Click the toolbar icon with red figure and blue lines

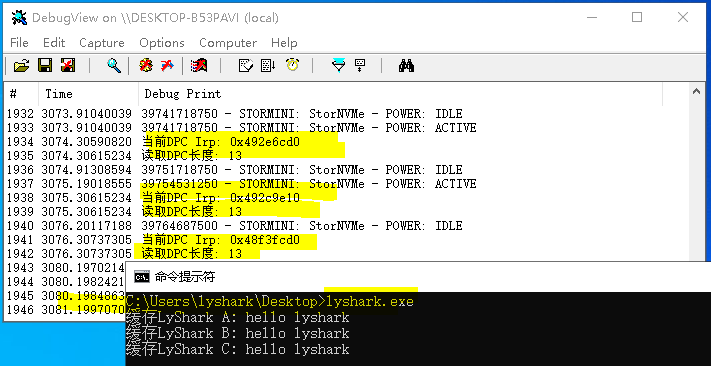[200, 66]
